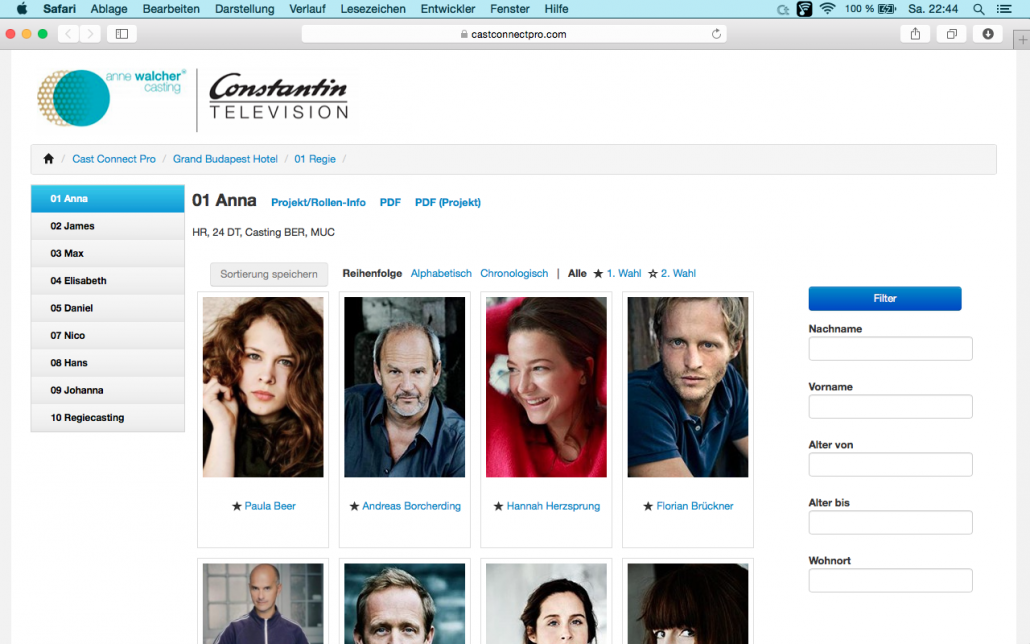
Task: Open the PDF (Projekt) link
Action: click(447, 202)
